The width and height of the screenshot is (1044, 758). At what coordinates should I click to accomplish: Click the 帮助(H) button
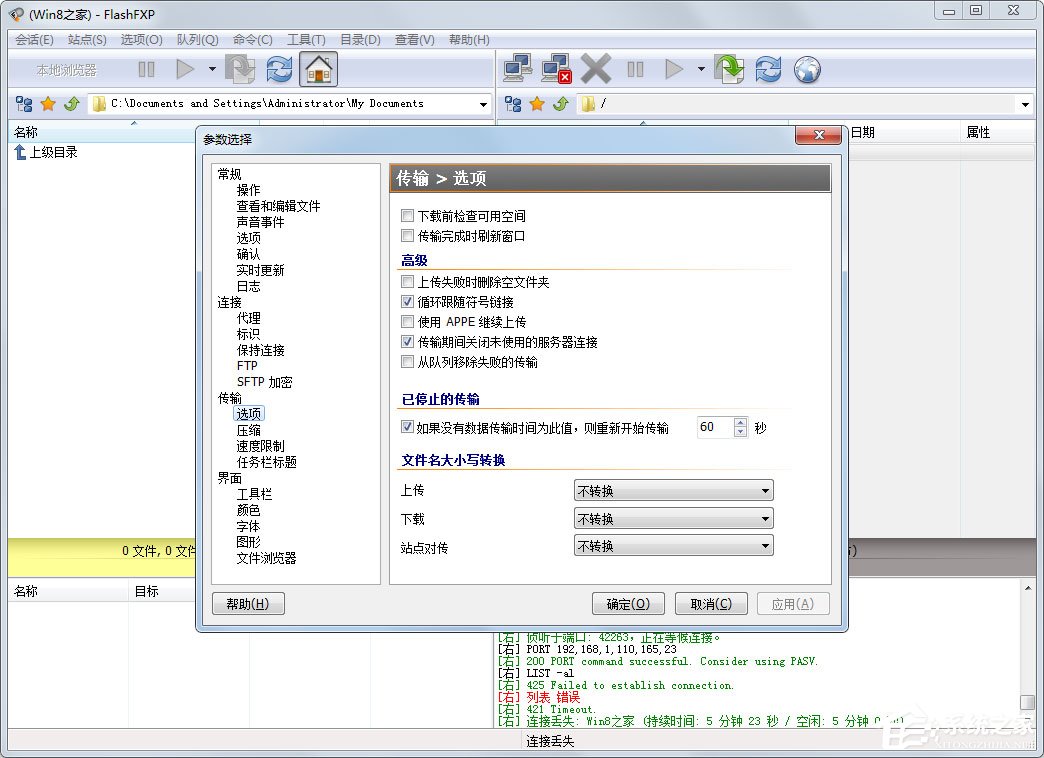coord(248,603)
